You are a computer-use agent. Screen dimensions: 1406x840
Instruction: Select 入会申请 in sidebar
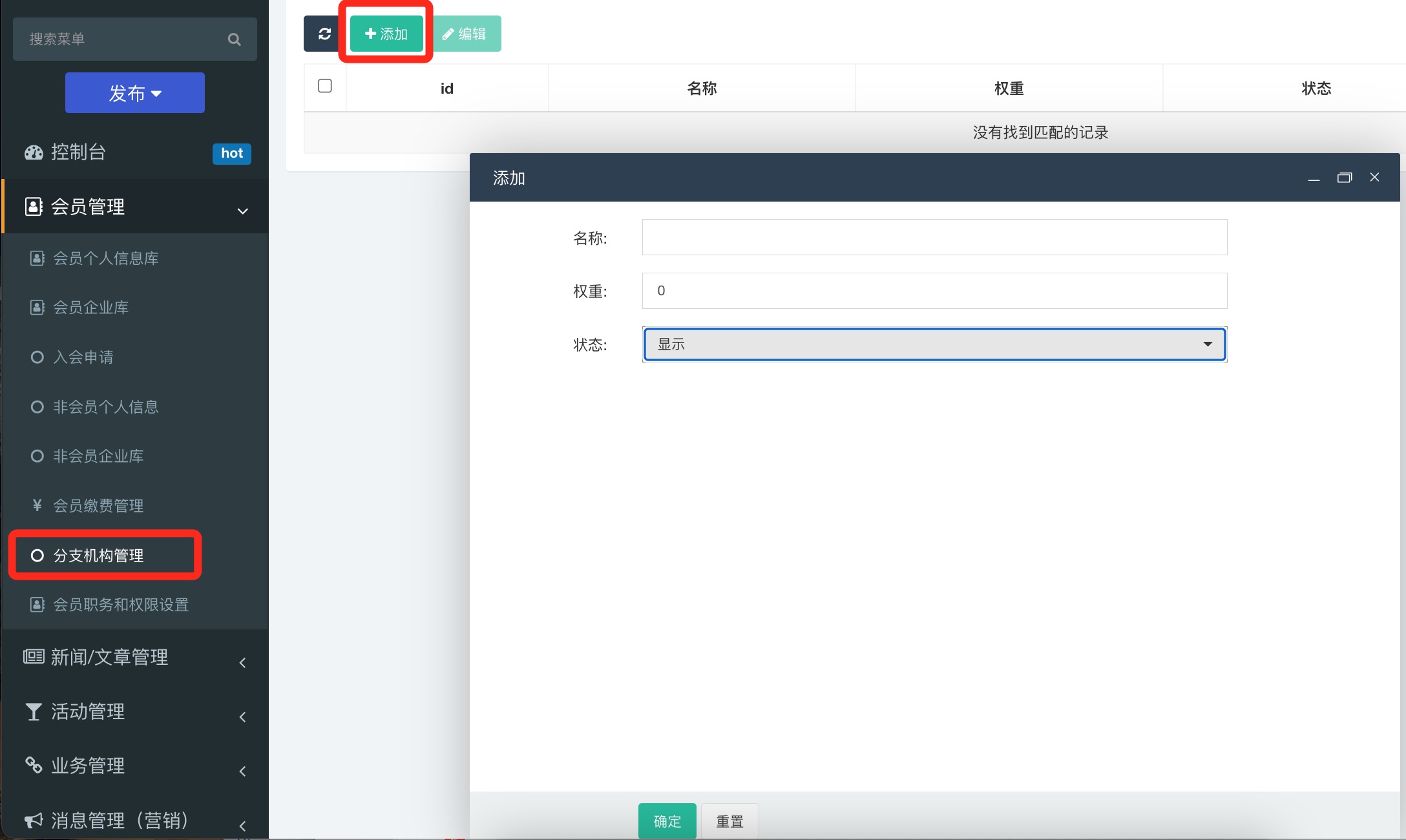[x=83, y=357]
